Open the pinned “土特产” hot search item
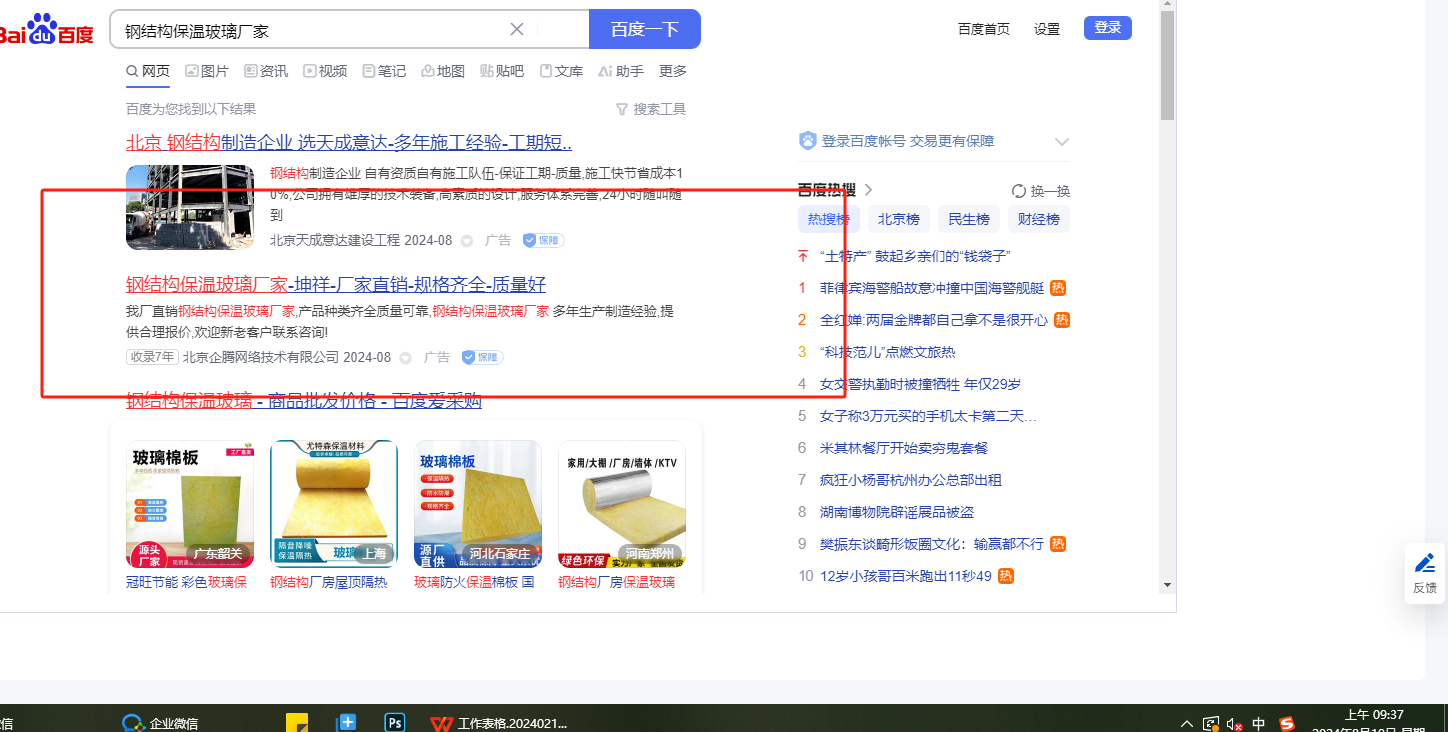1448x732 pixels. coord(915,256)
